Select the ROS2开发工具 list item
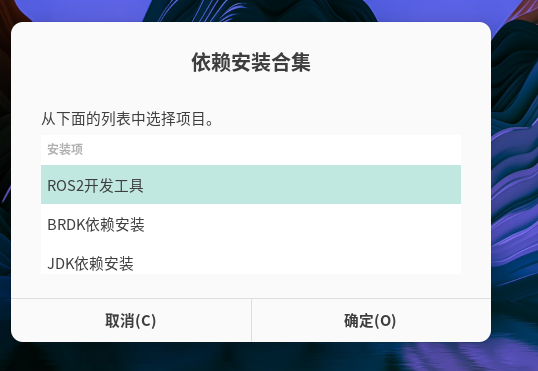538x371 pixels. click(251, 185)
